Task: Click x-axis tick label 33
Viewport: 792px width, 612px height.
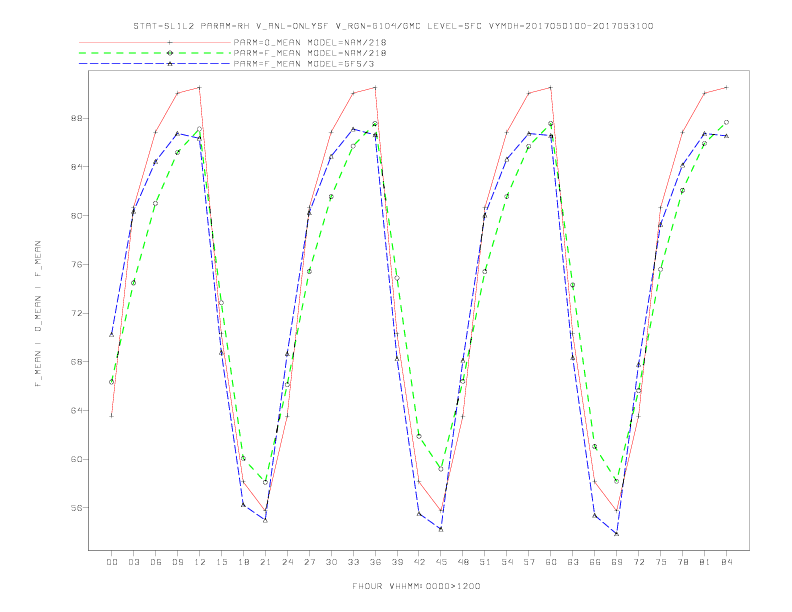Action: [x=353, y=562]
